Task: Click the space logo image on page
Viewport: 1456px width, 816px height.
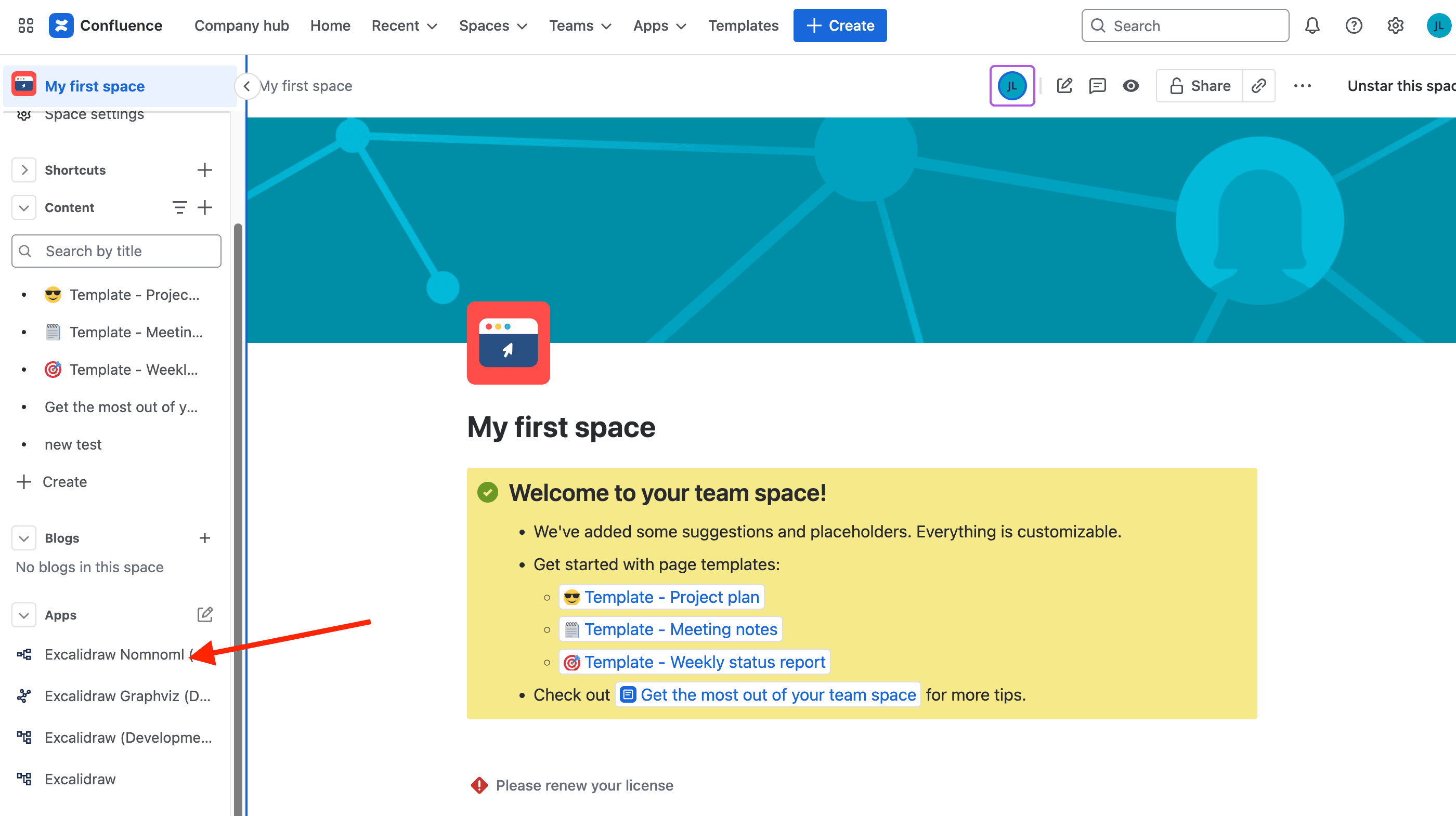Action: (x=508, y=343)
